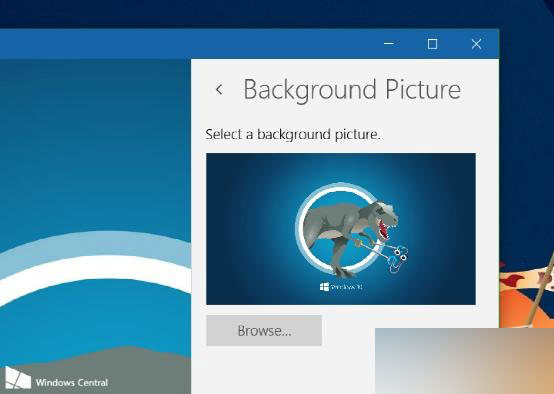This screenshot has width=554, height=394.
Task: Click the empty pane area below Browse button
Action: [x=283, y=370]
